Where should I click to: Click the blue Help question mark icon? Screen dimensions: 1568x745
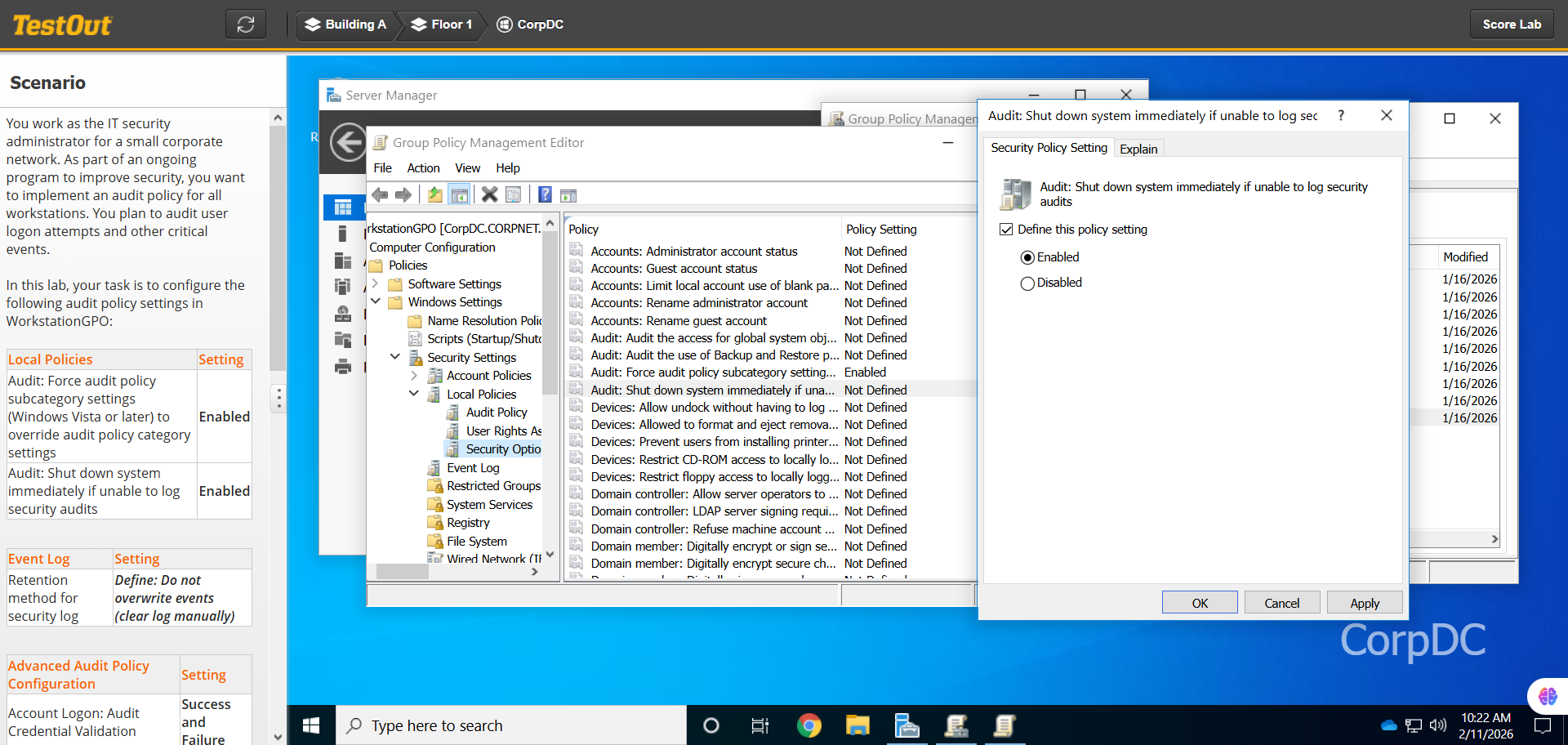(545, 194)
